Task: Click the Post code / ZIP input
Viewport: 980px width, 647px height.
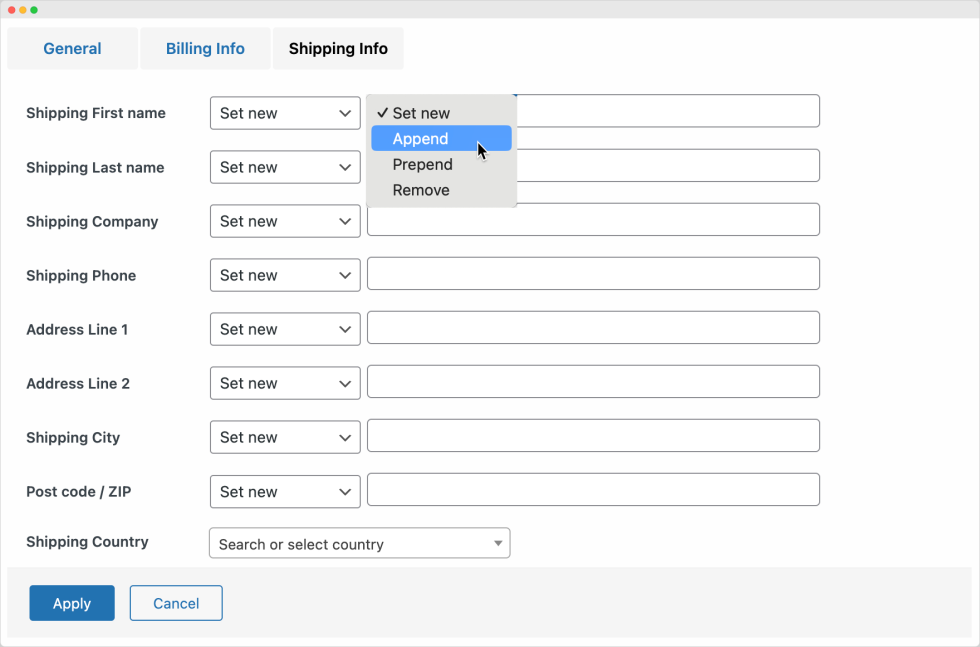Action: 593,490
